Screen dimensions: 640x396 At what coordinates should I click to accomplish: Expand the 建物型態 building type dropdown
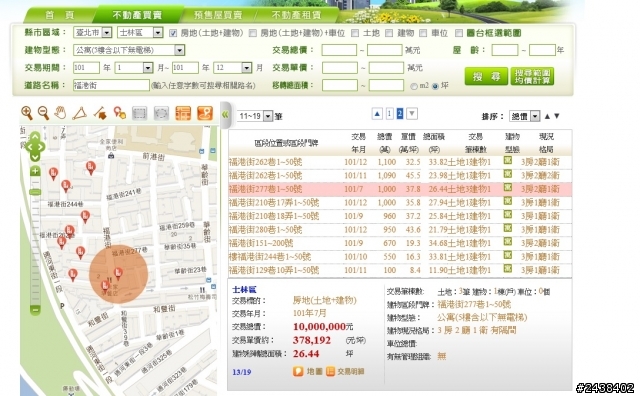[x=129, y=50]
